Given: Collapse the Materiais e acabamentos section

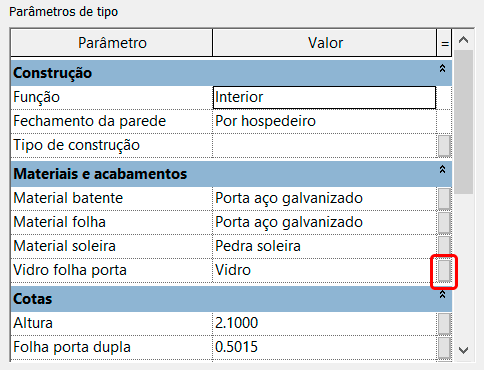Looking at the screenshot, I should 442,170.
